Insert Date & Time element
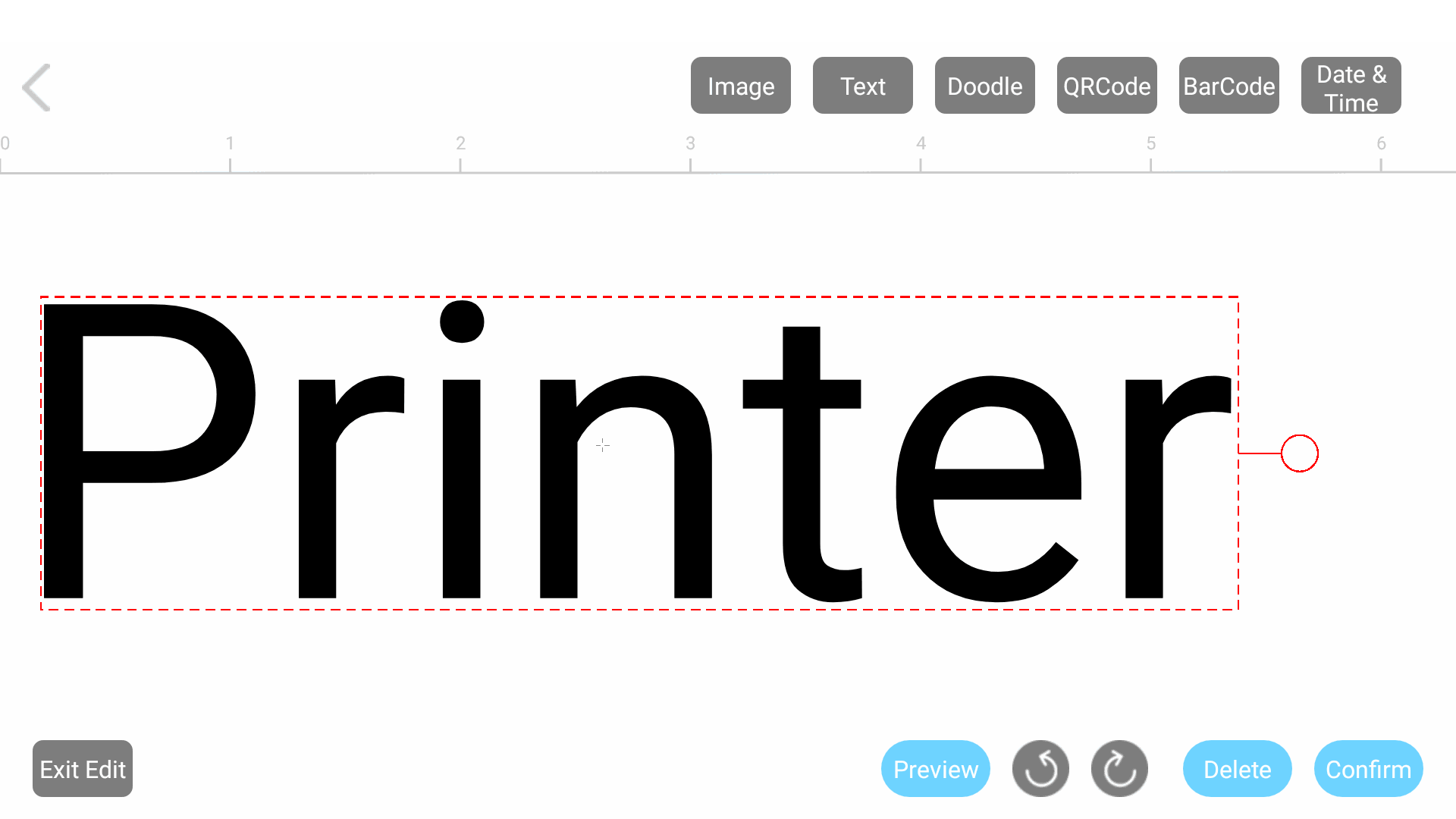The height and width of the screenshot is (819, 1456). [x=1353, y=86]
